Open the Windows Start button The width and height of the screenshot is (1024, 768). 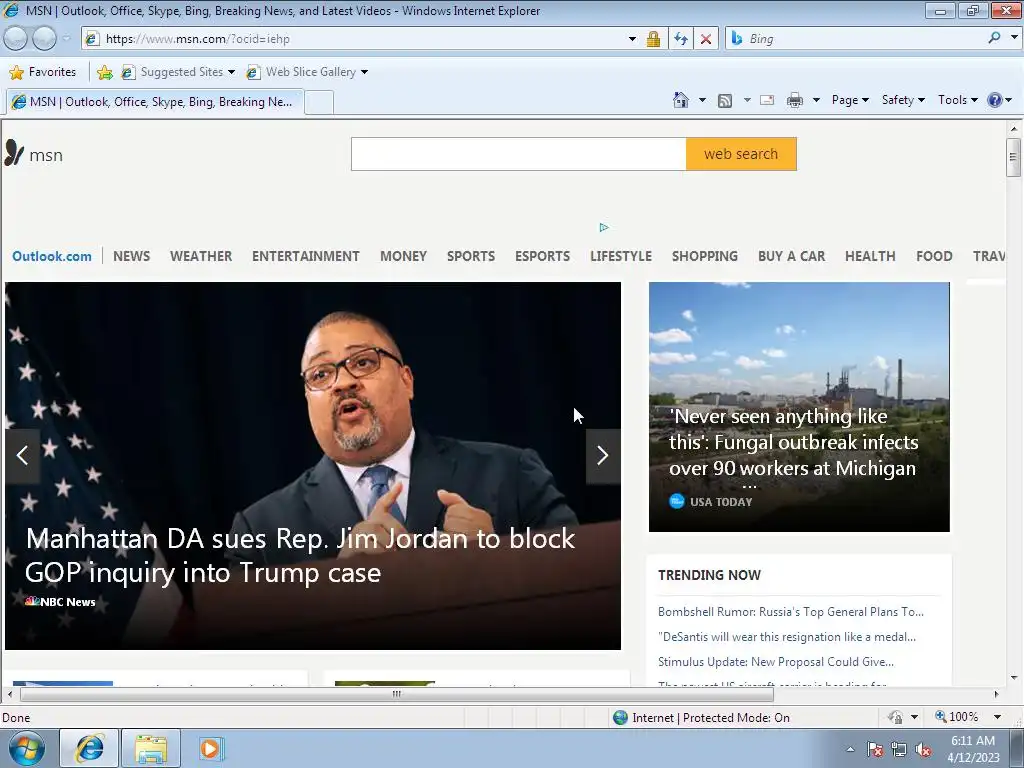[x=26, y=748]
